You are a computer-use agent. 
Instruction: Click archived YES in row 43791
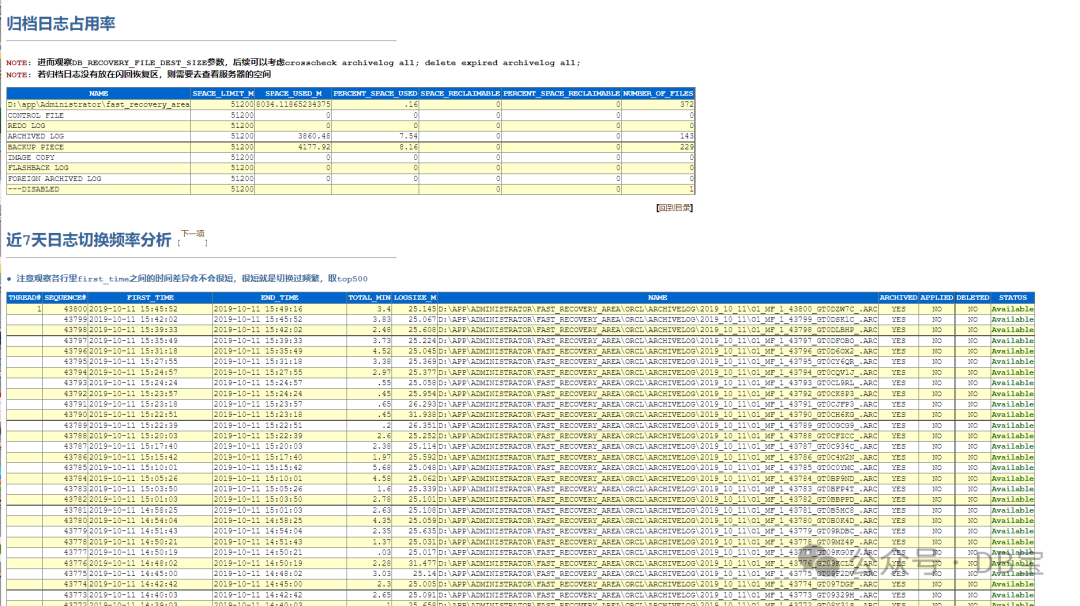(898, 404)
